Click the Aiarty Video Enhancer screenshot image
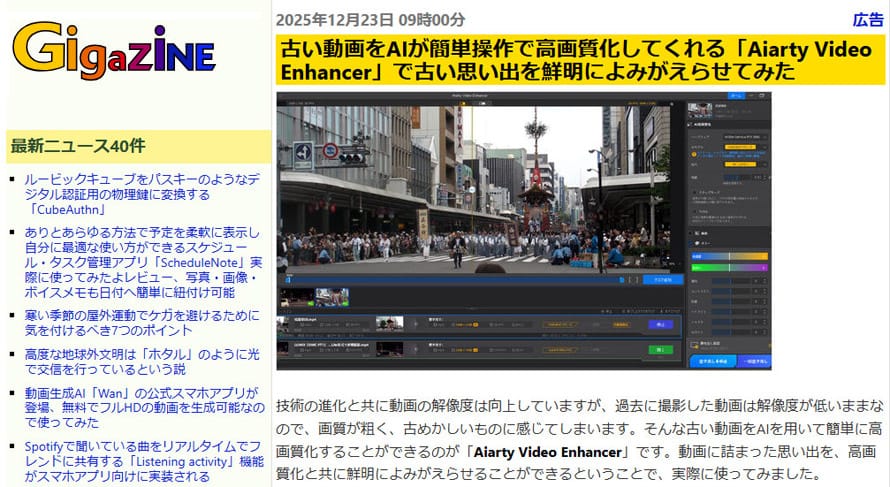This screenshot has height=487, width=890. tap(524, 231)
